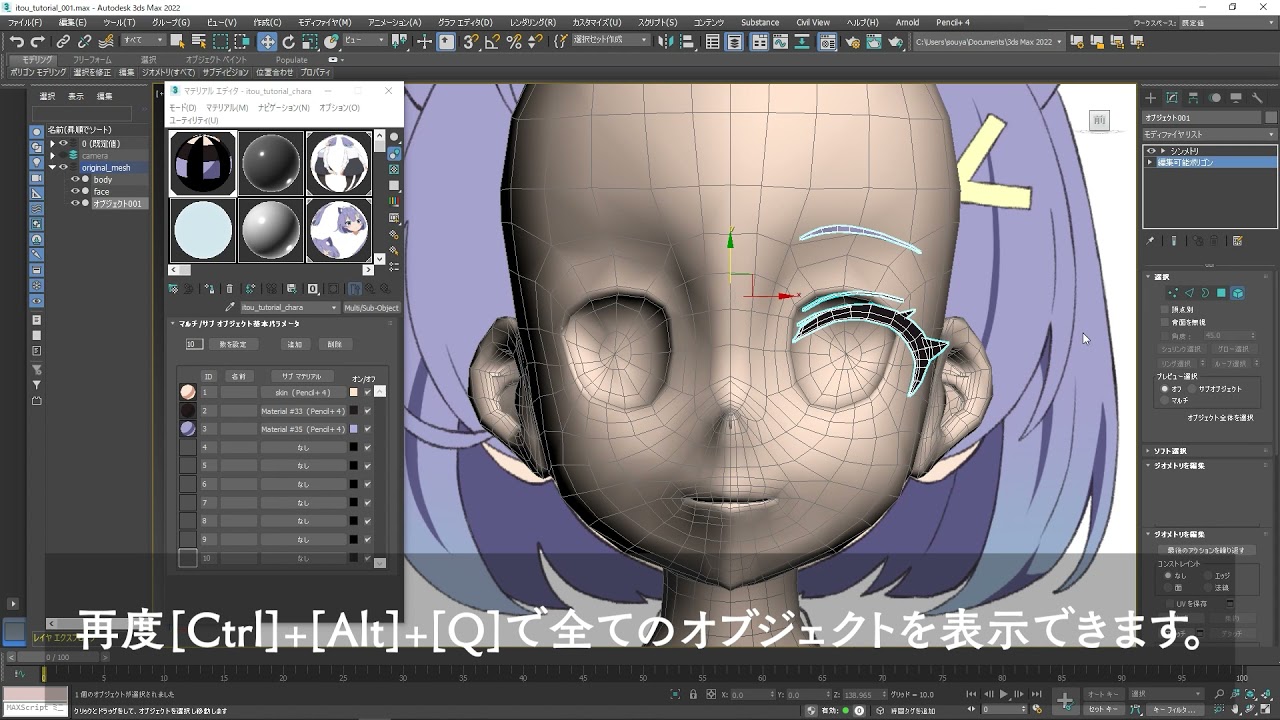Open the Rendered Frame Window icon

click(875, 41)
